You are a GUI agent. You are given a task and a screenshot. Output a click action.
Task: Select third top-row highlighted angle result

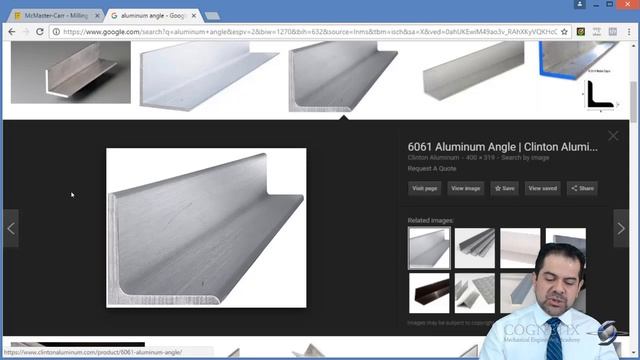pos(343,76)
